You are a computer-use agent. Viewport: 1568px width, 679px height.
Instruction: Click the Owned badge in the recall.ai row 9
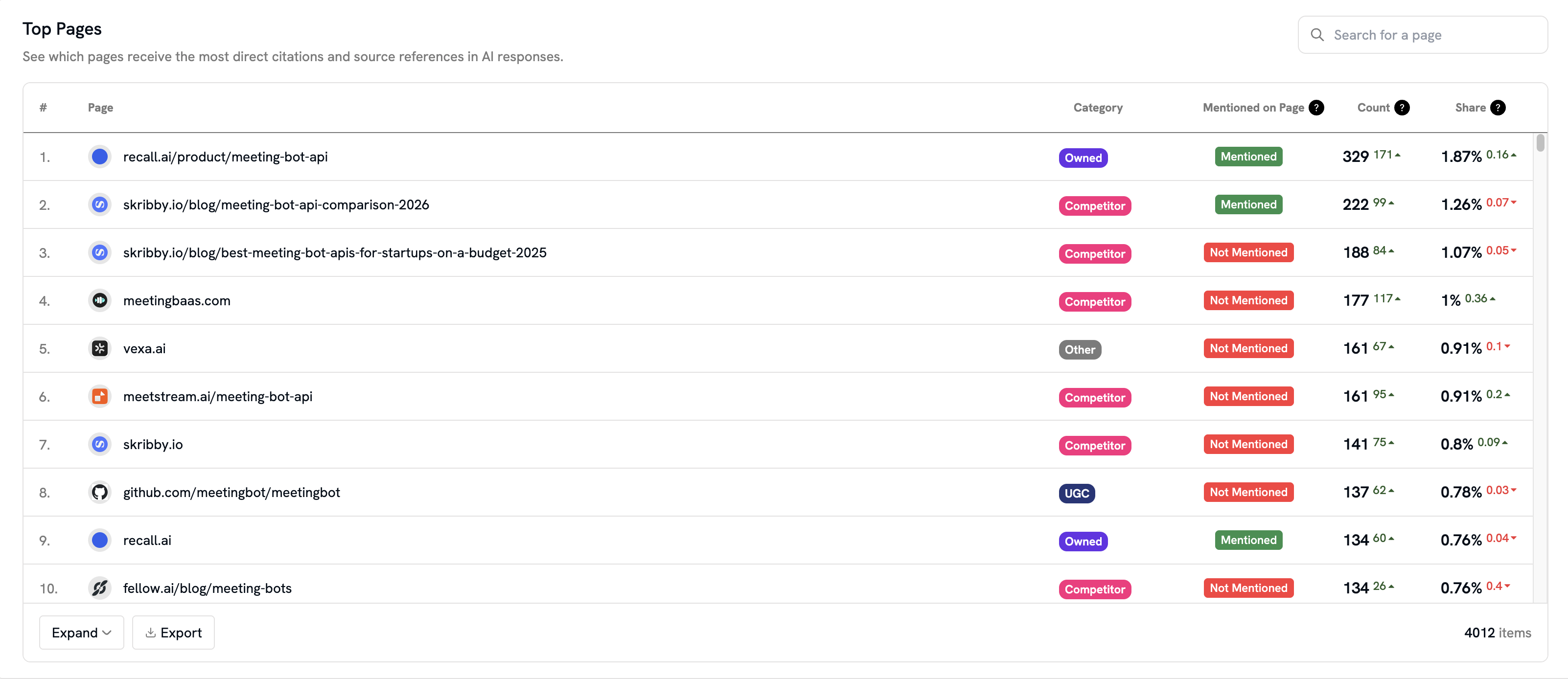(x=1083, y=542)
